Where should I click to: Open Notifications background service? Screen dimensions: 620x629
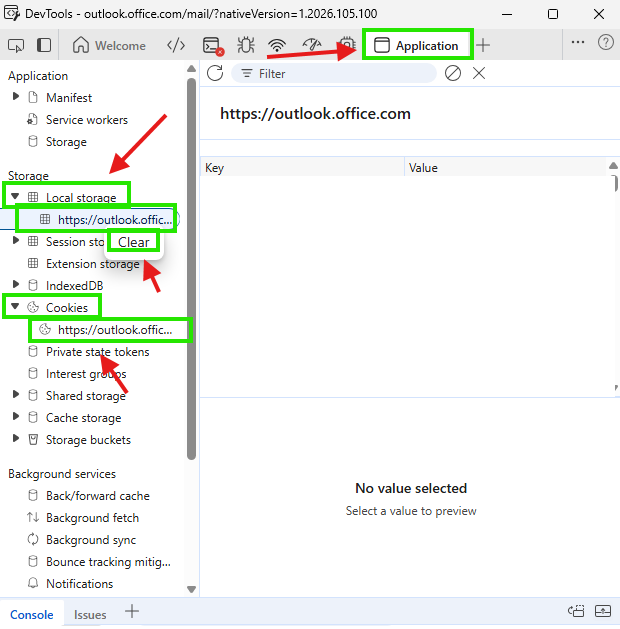coord(79,584)
